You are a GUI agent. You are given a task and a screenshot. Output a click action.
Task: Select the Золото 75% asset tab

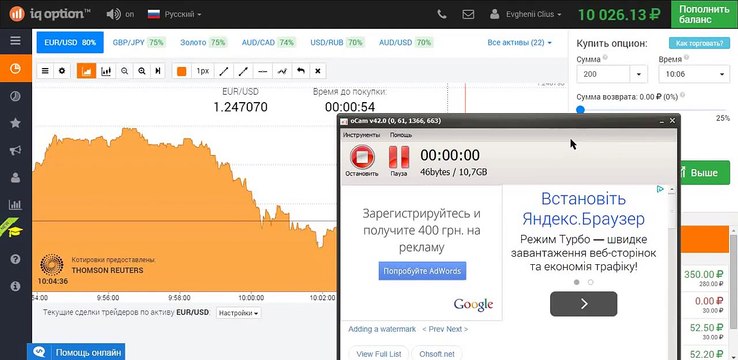(203, 42)
